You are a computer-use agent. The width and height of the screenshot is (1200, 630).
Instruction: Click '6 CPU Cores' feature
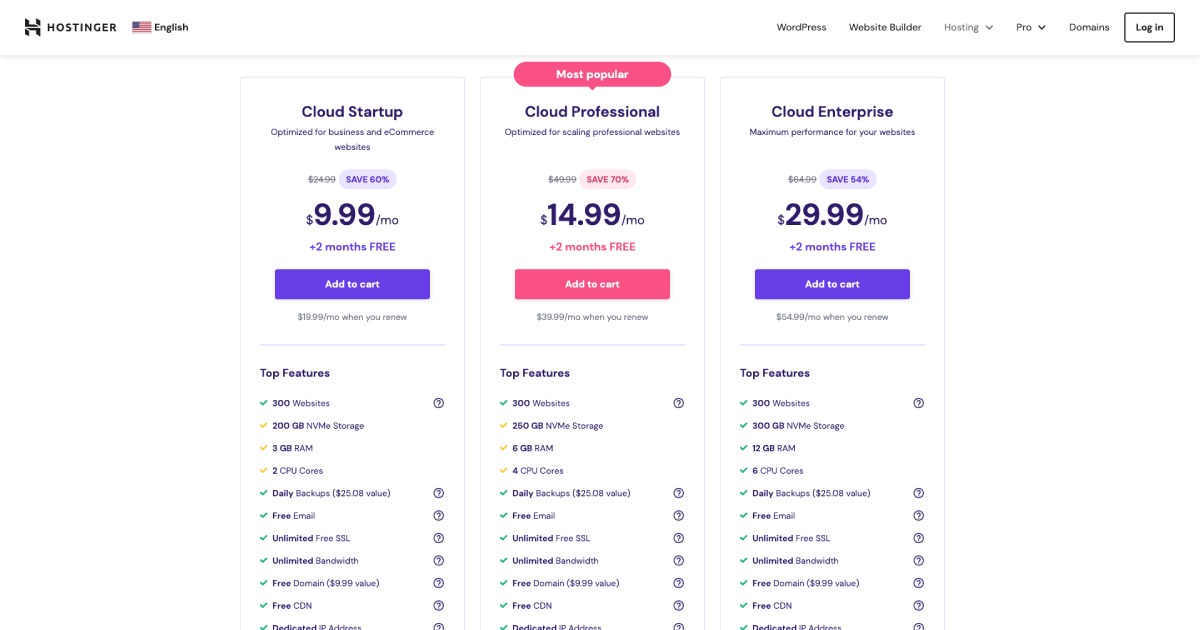(x=777, y=471)
